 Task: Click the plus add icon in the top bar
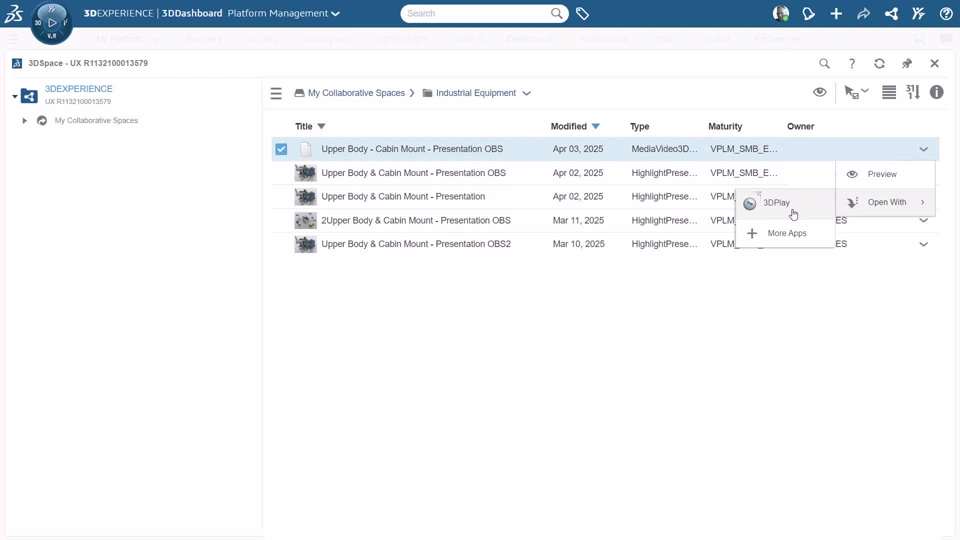[x=836, y=13]
